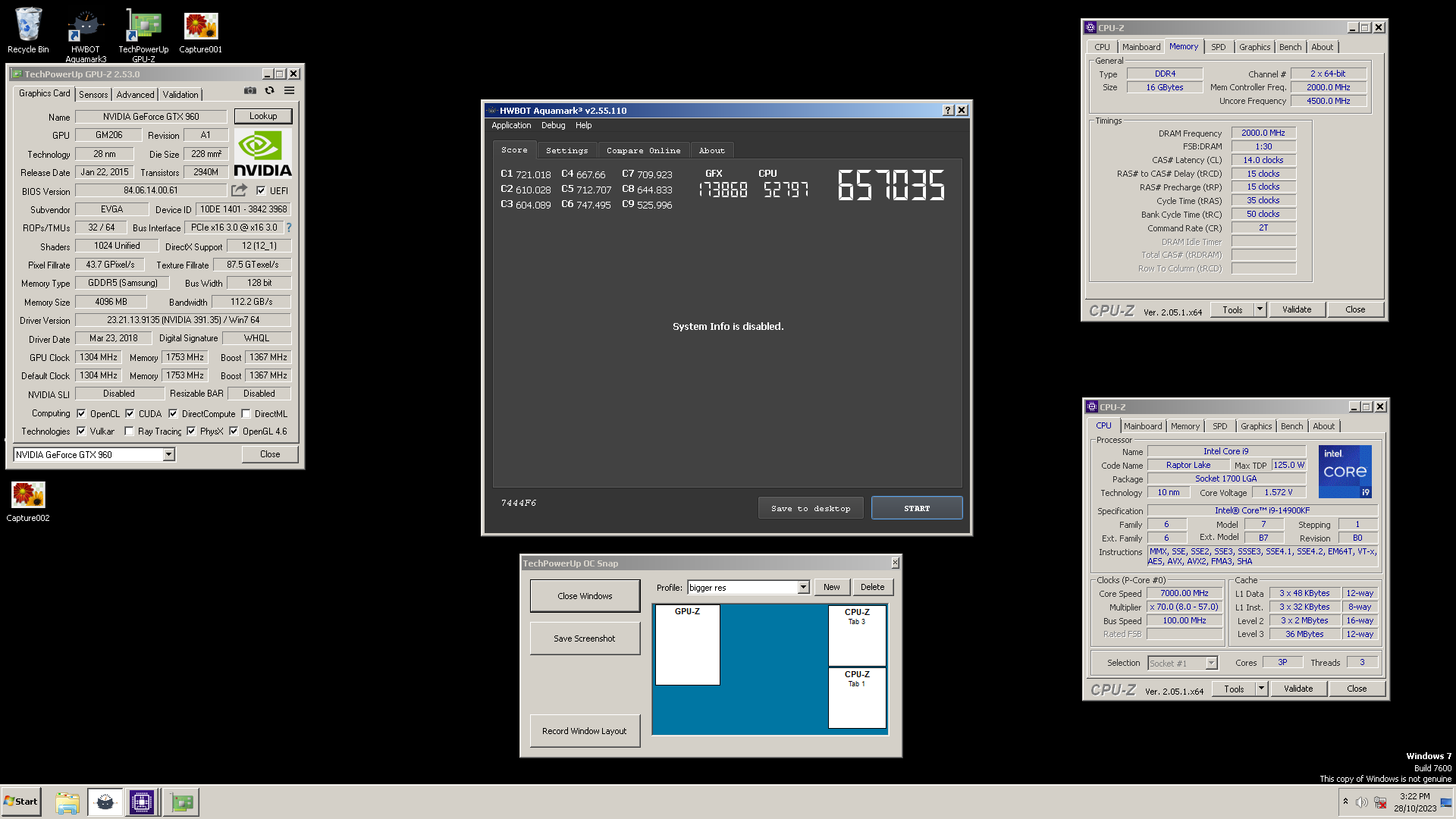Open the Recycle Bin desktop icon

pos(28,31)
